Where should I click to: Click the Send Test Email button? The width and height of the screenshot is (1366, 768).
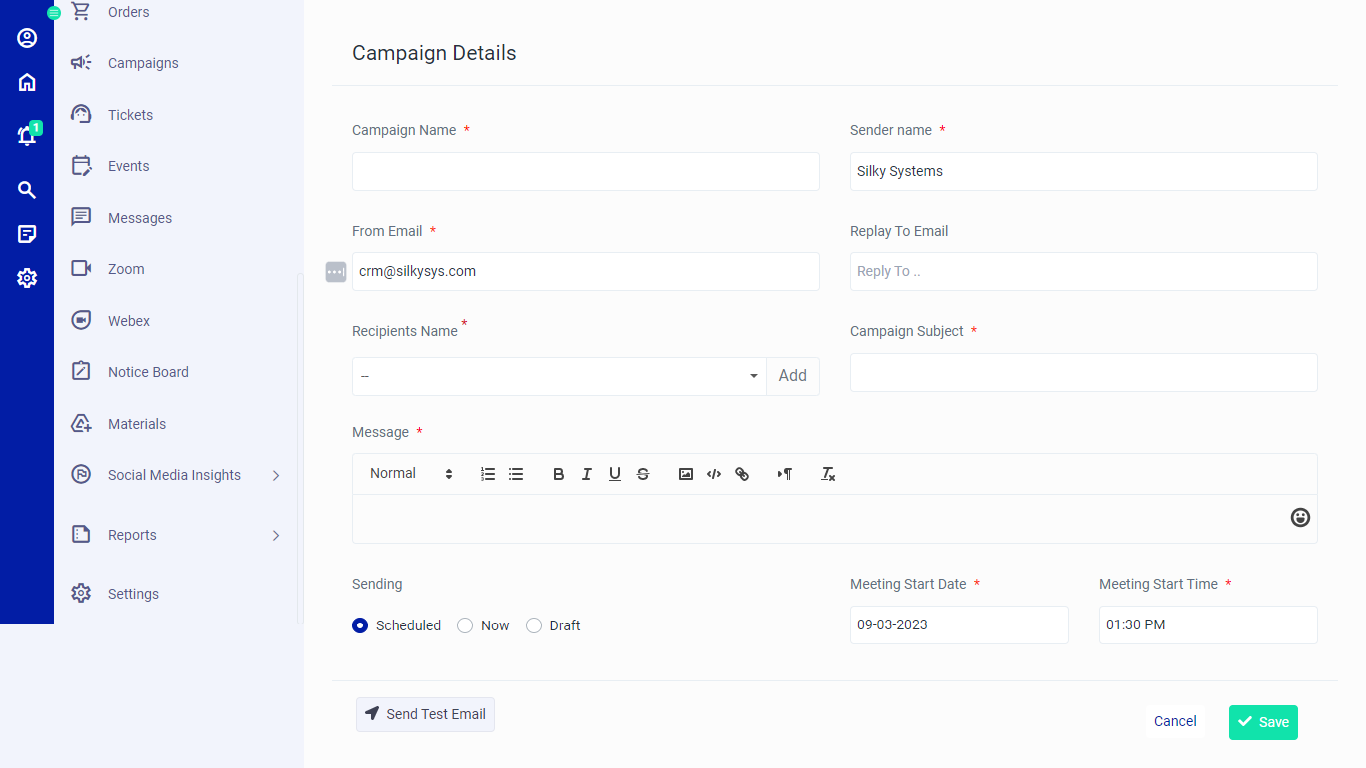tap(425, 714)
